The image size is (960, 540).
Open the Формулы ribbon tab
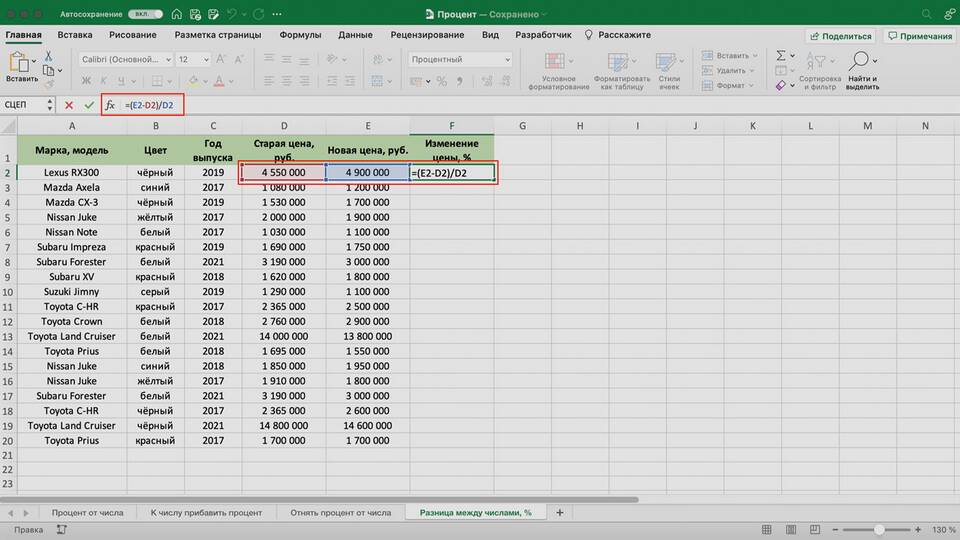tap(300, 35)
